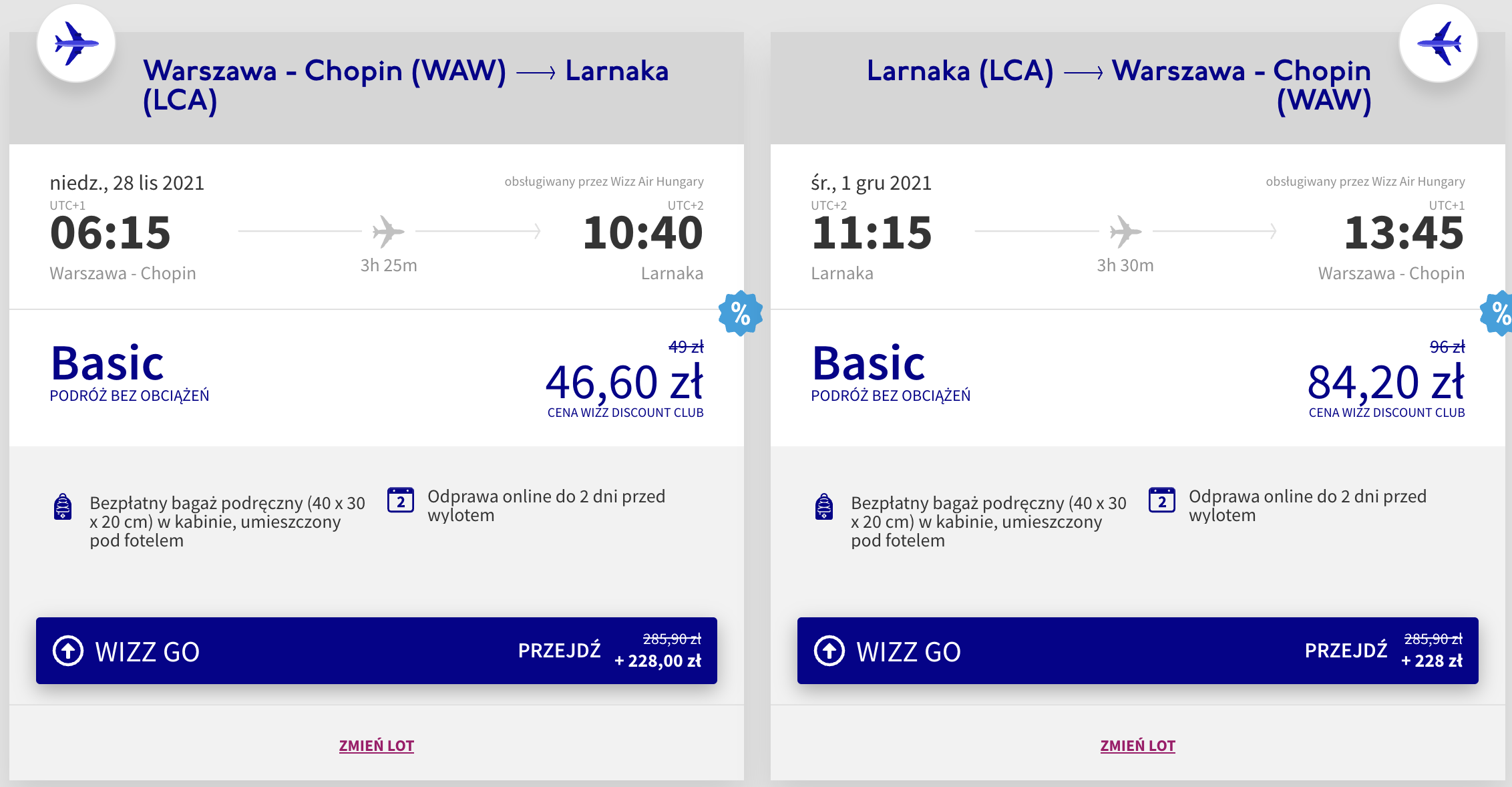This screenshot has height=787, width=1512.
Task: Click the calendar check-in icon for outbound flight
Action: pyautogui.click(x=401, y=500)
